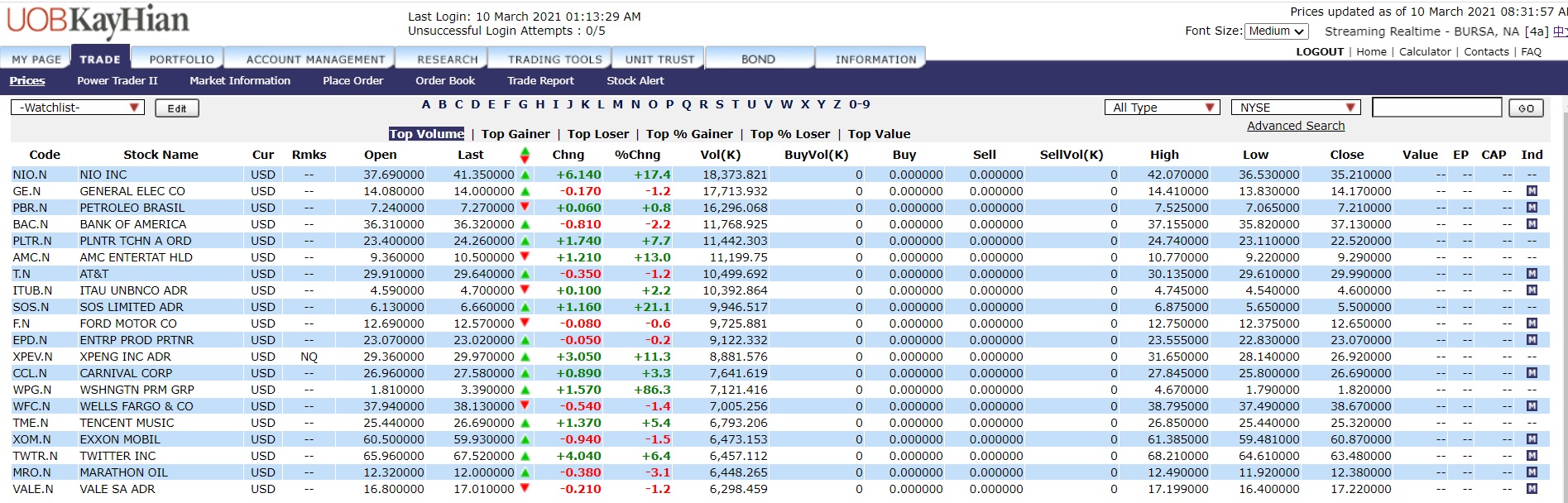Open the All Type dropdown
The height and width of the screenshot is (503, 1568).
click(1163, 108)
